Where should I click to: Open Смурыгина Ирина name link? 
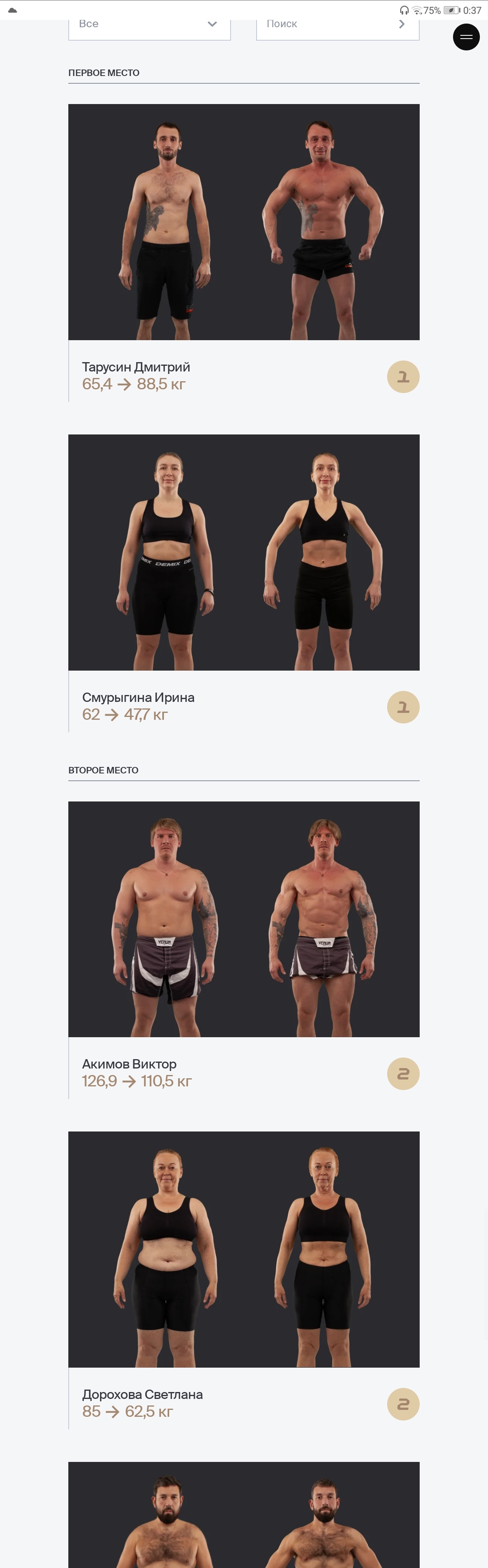(138, 697)
